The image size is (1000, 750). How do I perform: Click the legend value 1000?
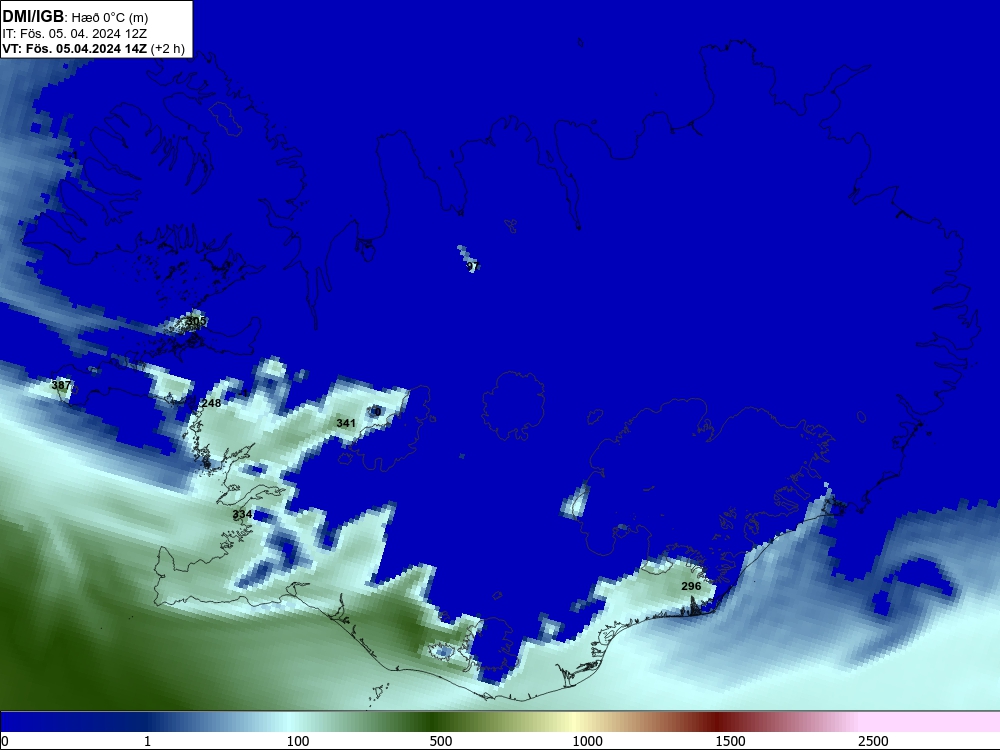click(587, 741)
